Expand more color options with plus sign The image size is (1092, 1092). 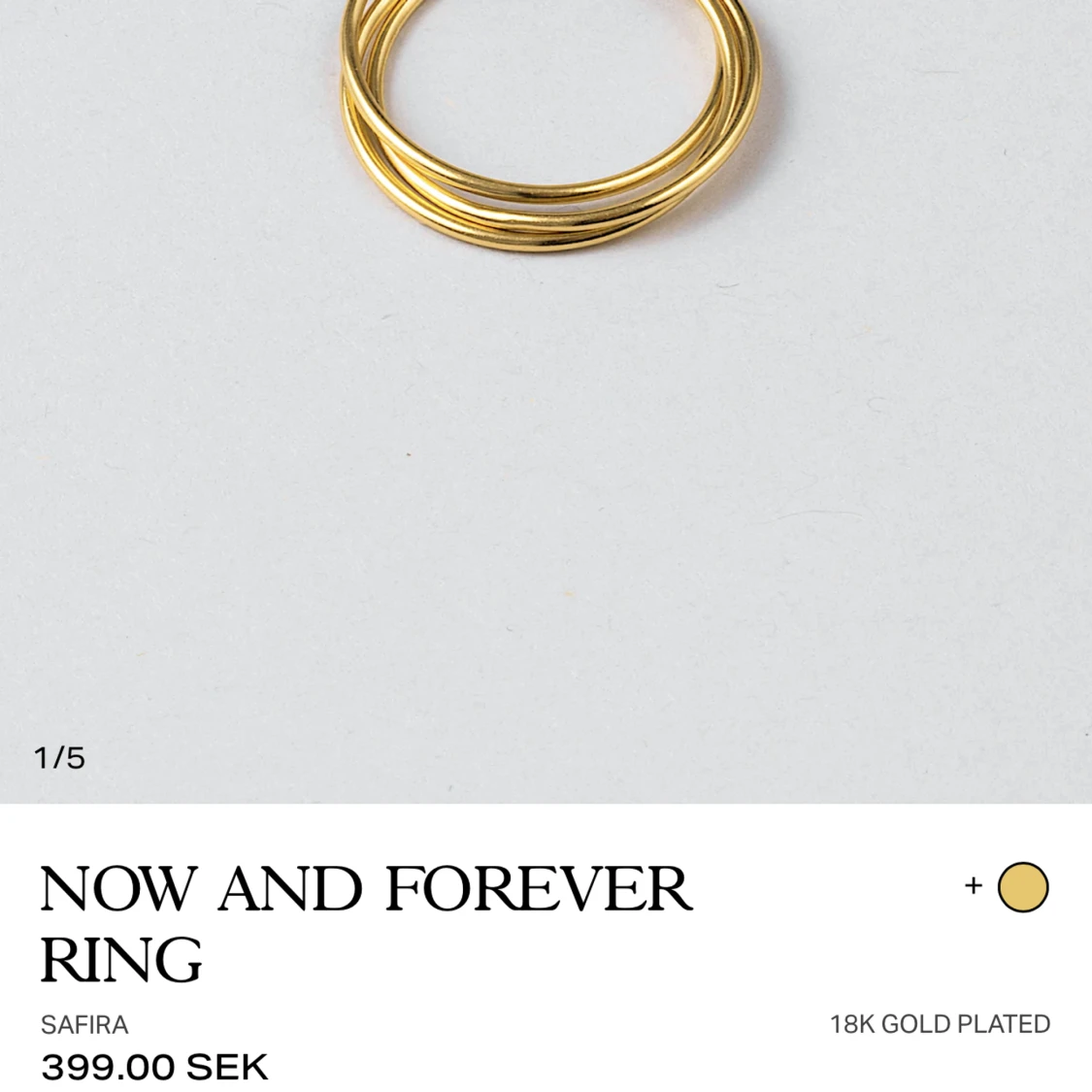973,886
